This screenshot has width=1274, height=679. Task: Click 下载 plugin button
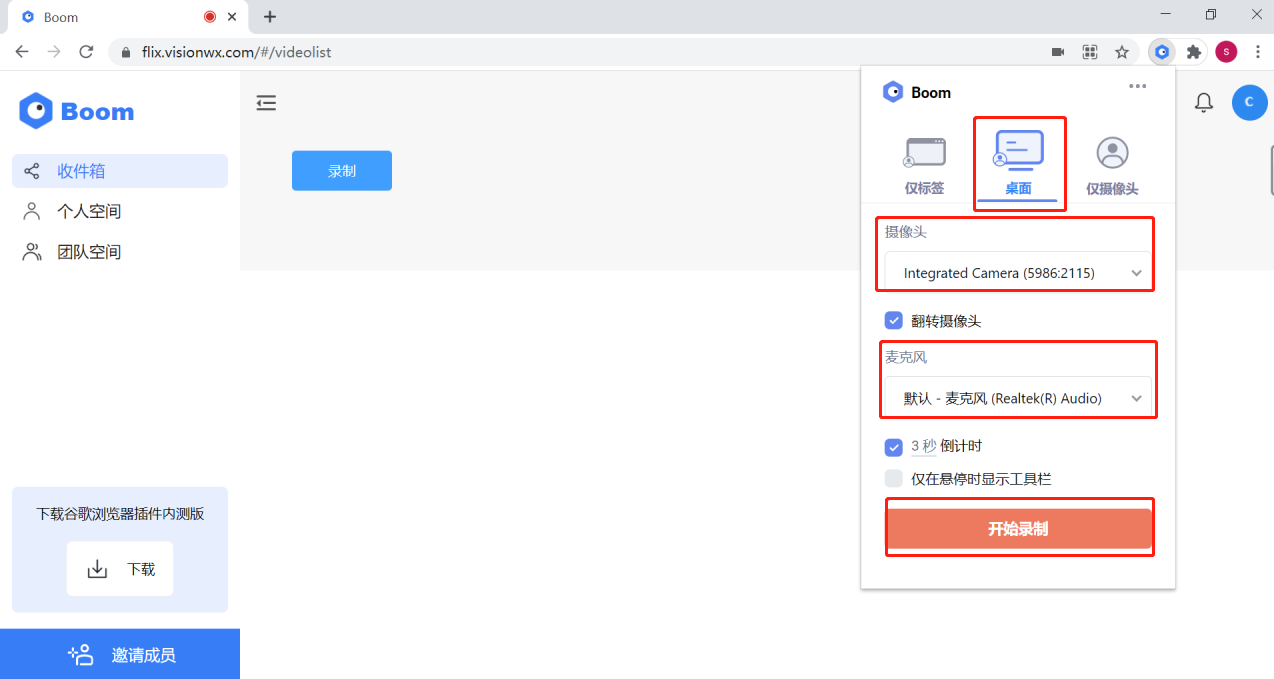pos(120,569)
